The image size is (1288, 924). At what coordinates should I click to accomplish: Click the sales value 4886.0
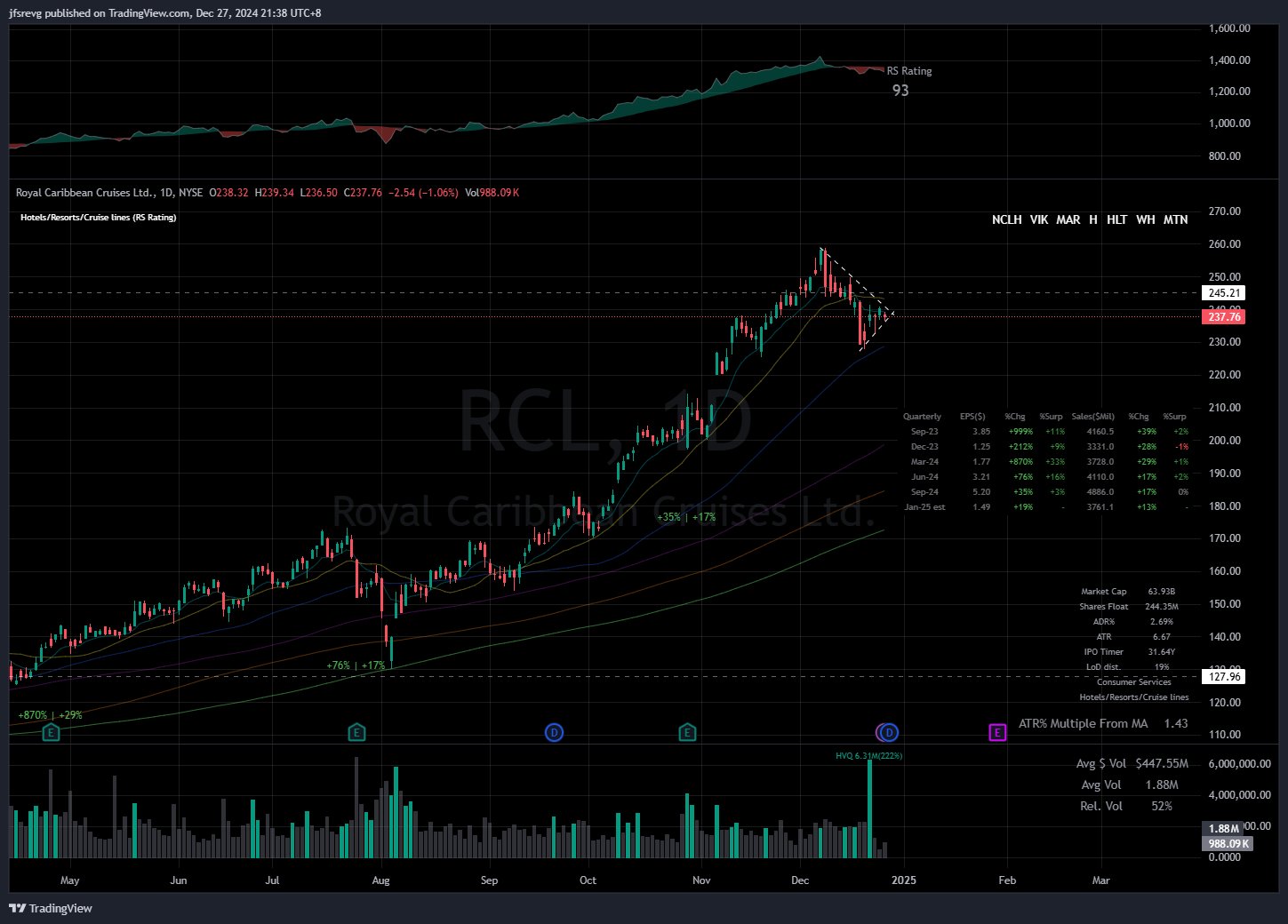coord(1100,492)
